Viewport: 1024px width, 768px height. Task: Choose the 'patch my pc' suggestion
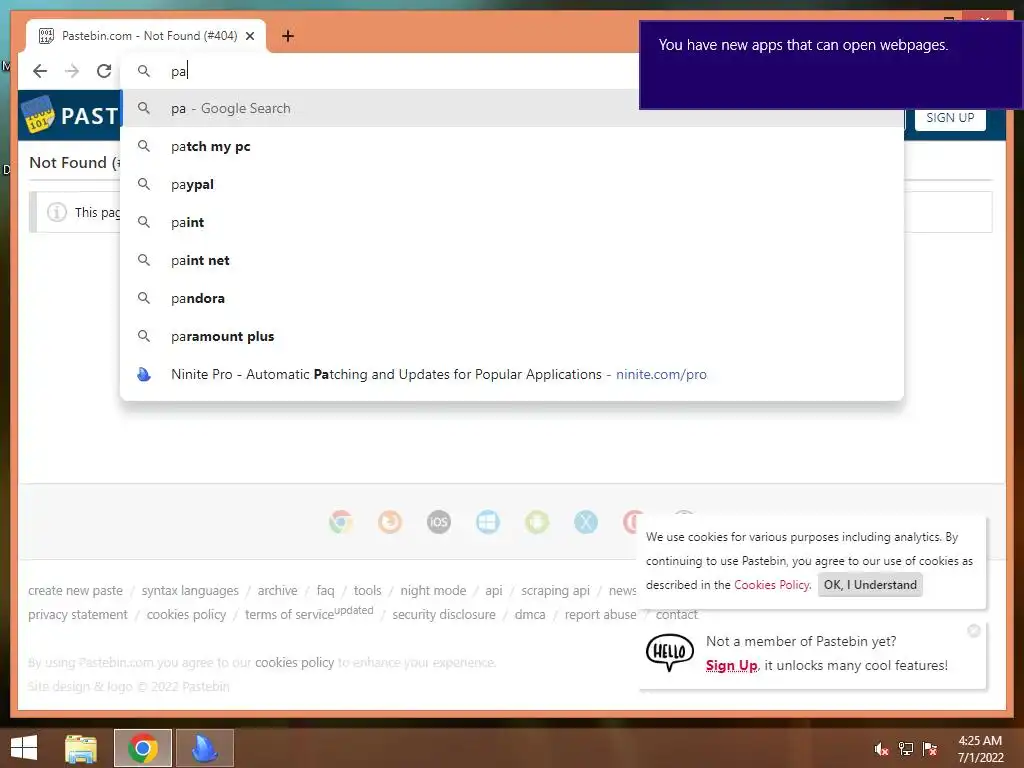tap(512, 146)
